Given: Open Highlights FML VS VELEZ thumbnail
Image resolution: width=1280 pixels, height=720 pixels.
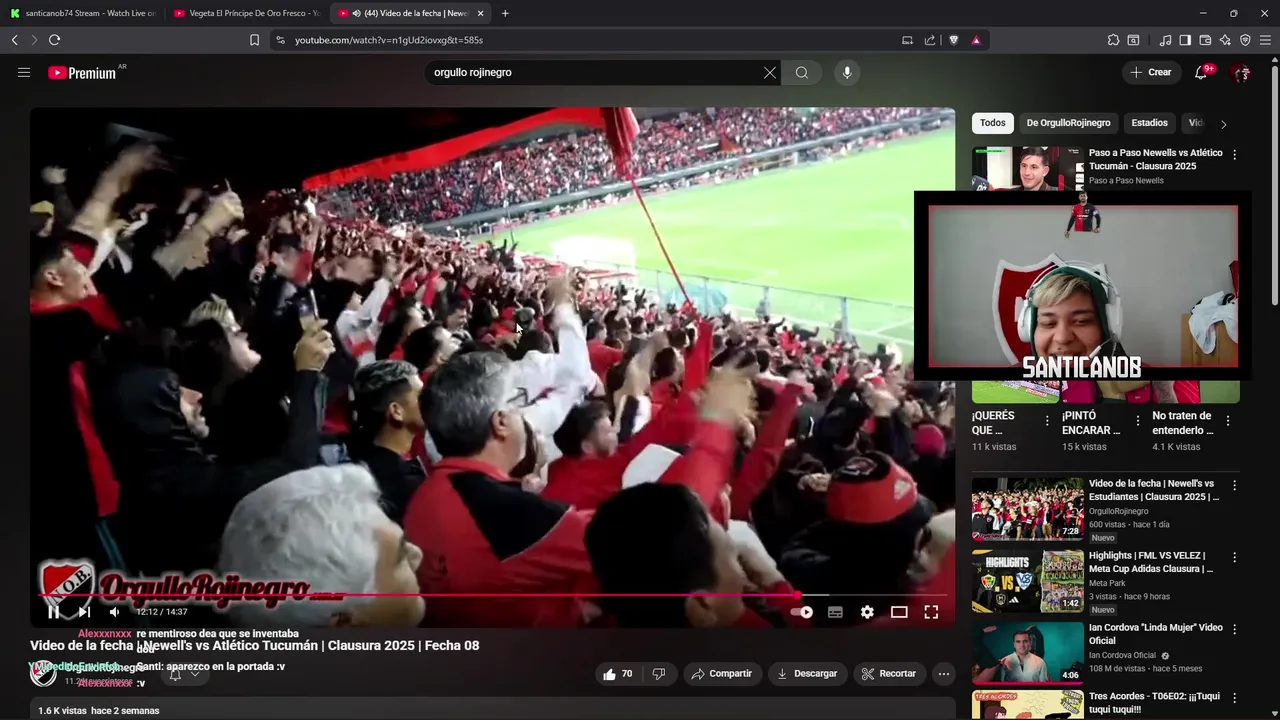Looking at the screenshot, I should (x=1028, y=581).
